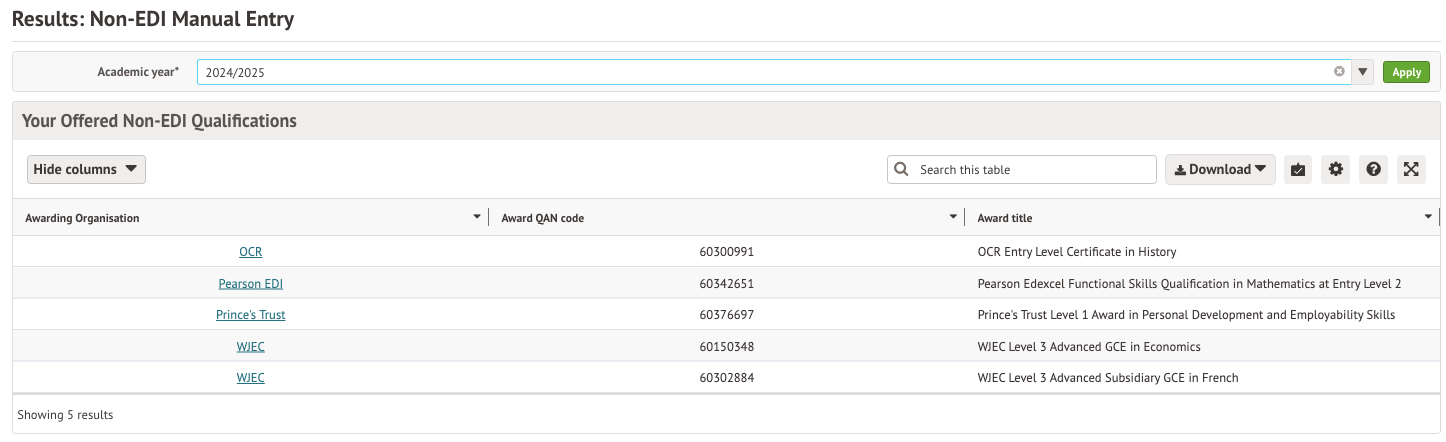The image size is (1446, 442).
Task: Click the help question mark icon
Action: point(1374,170)
